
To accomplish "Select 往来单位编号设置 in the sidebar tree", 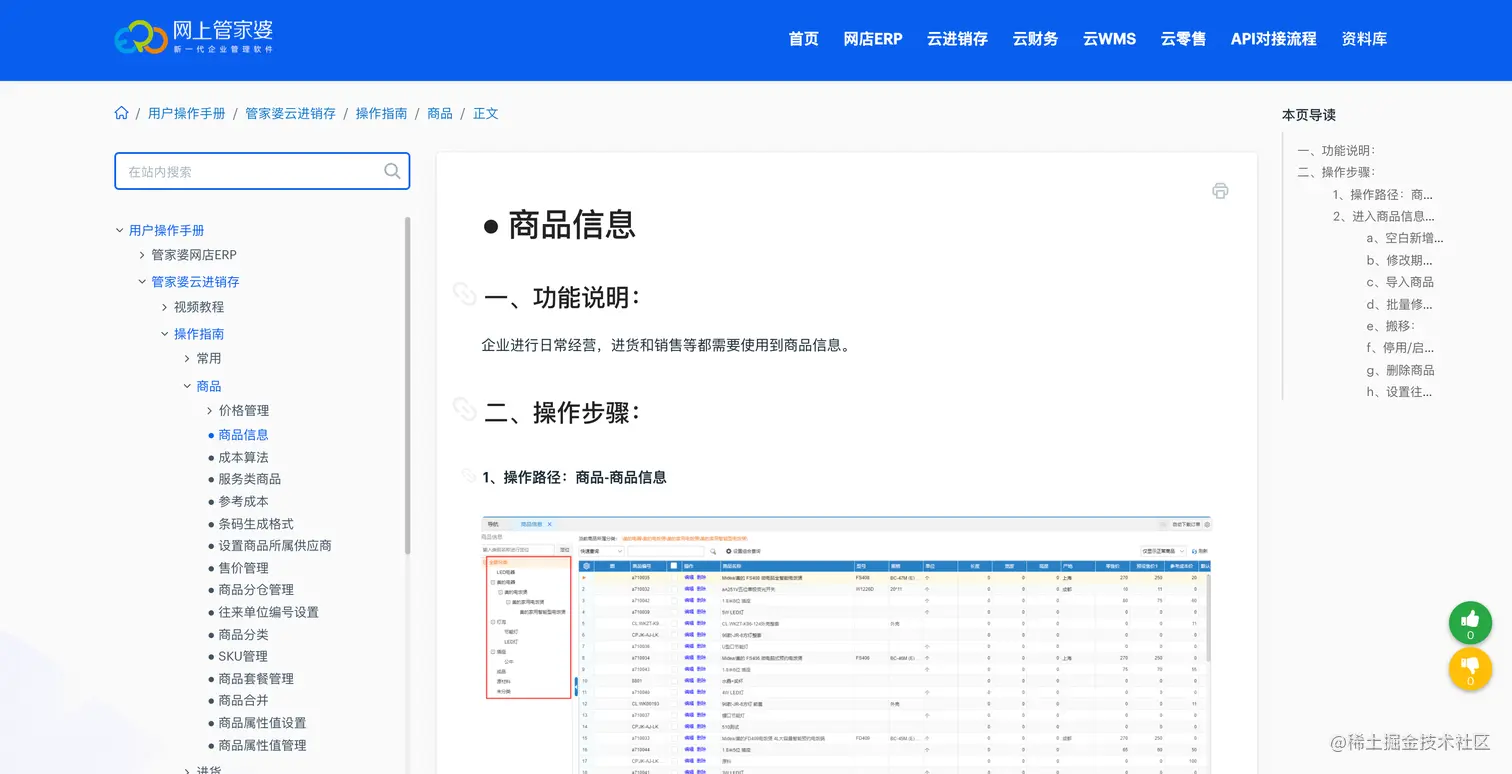I will pyautogui.click(x=269, y=612).
